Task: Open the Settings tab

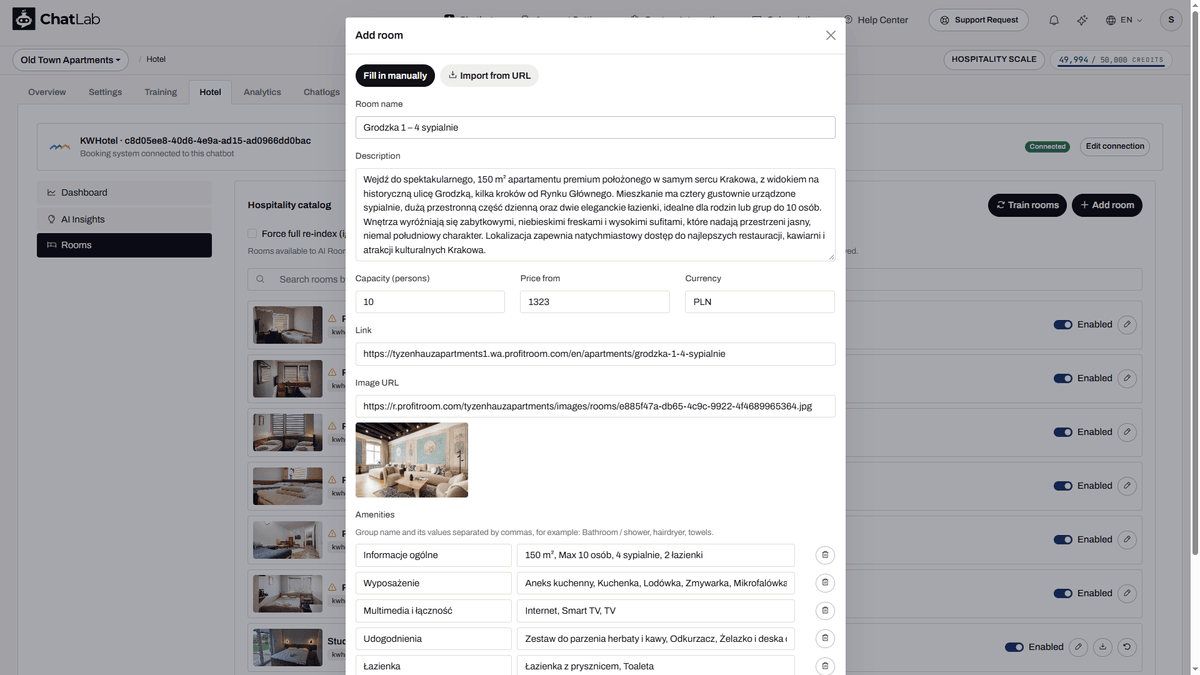Action: [105, 92]
